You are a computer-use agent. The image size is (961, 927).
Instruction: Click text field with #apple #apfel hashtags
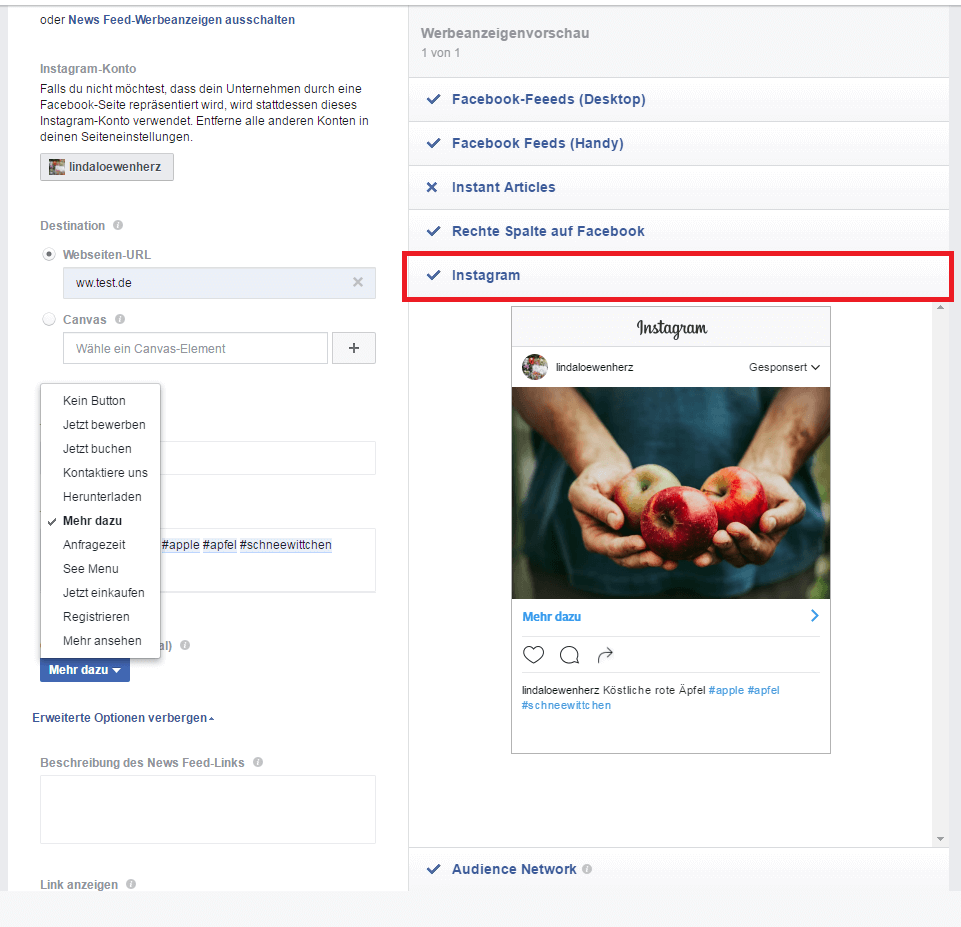pyautogui.click(x=268, y=560)
